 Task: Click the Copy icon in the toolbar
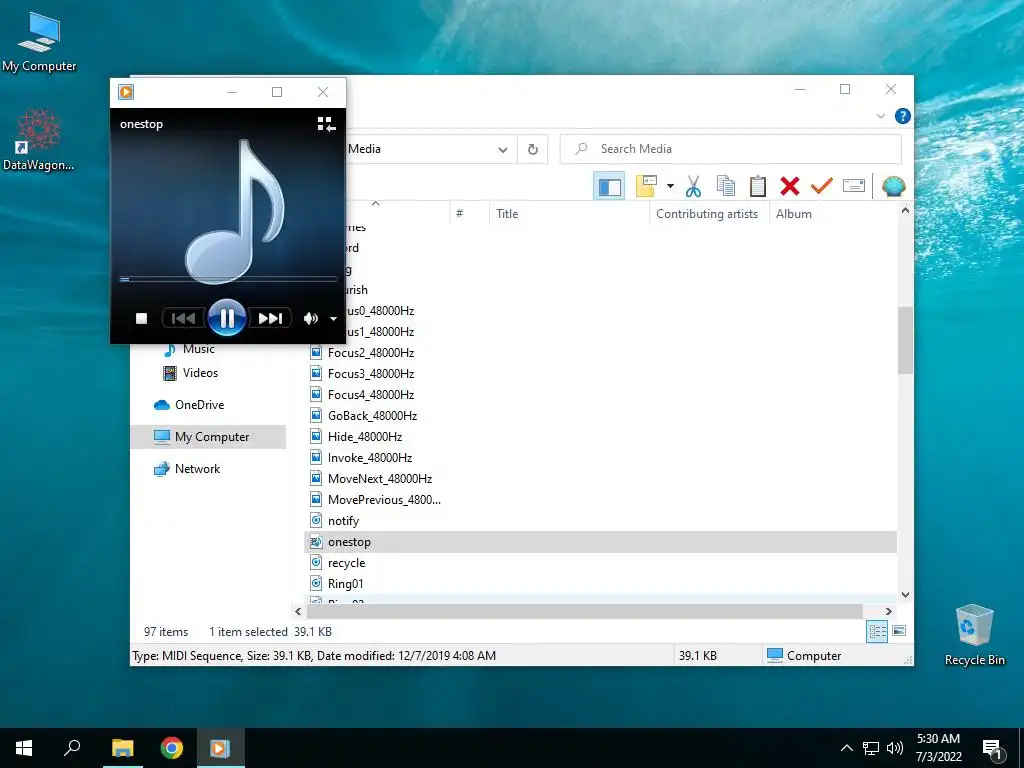click(x=726, y=186)
